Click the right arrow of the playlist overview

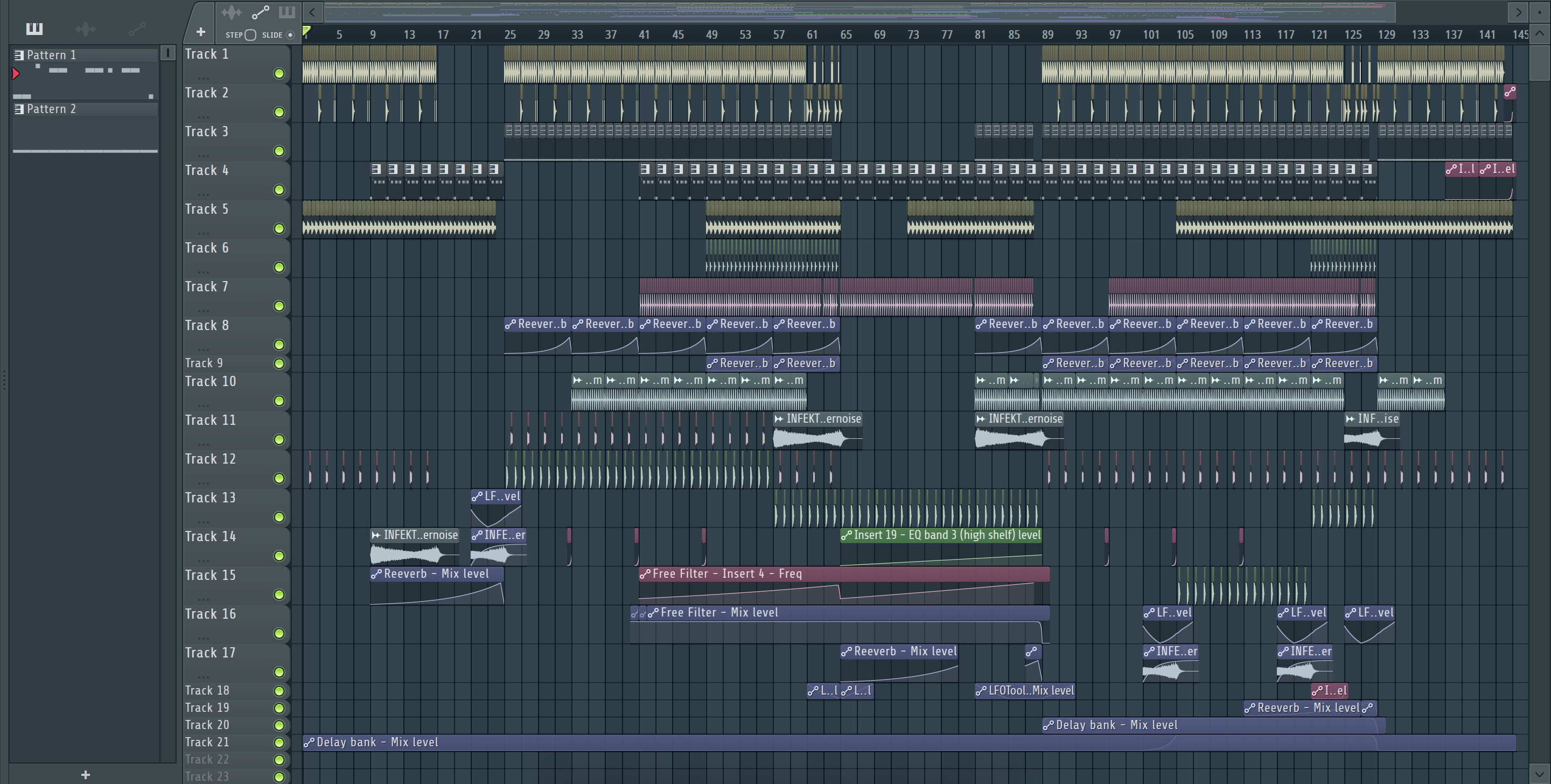coord(1518,12)
